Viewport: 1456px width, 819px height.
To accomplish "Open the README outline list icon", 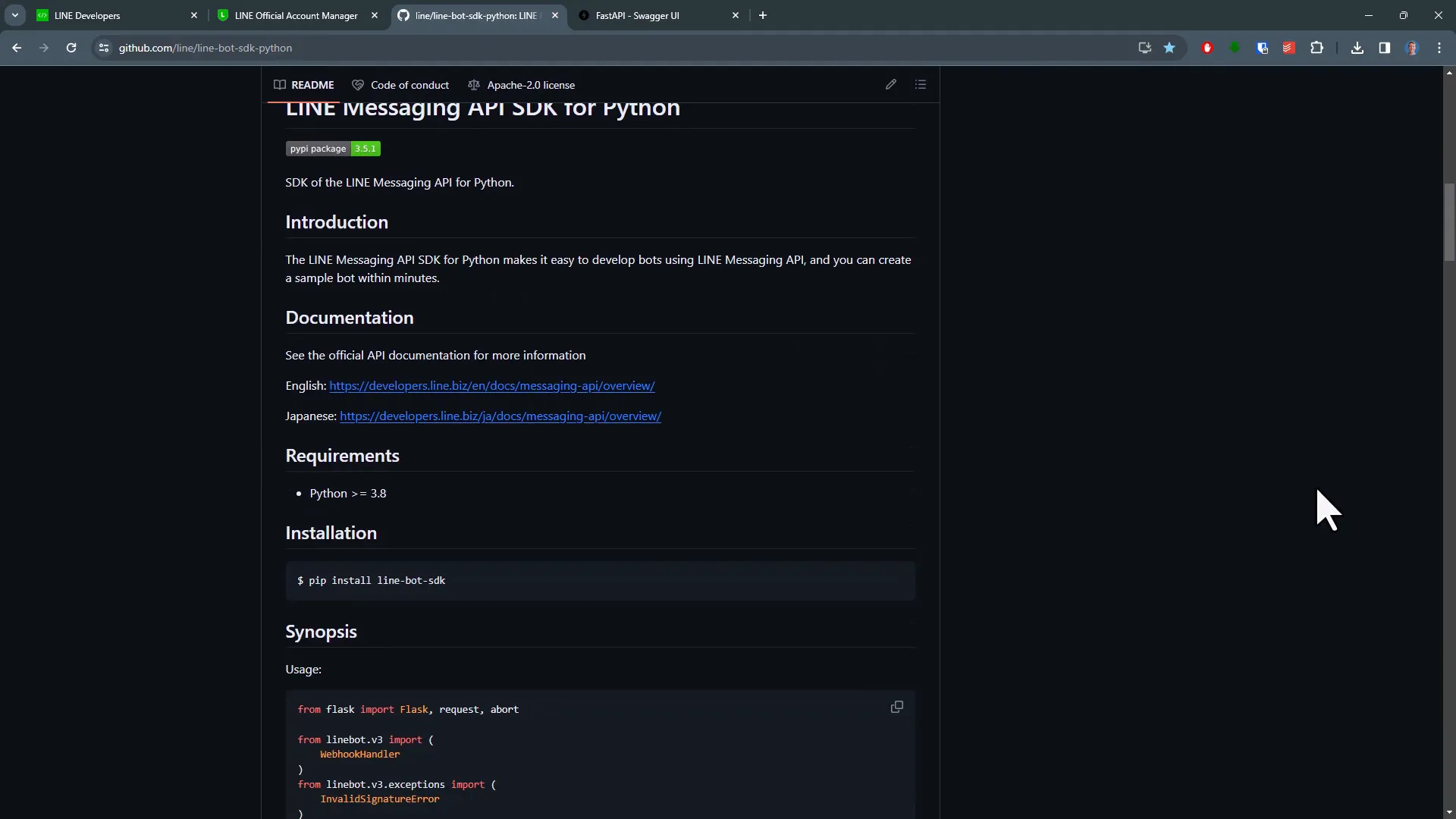I will coord(921,84).
